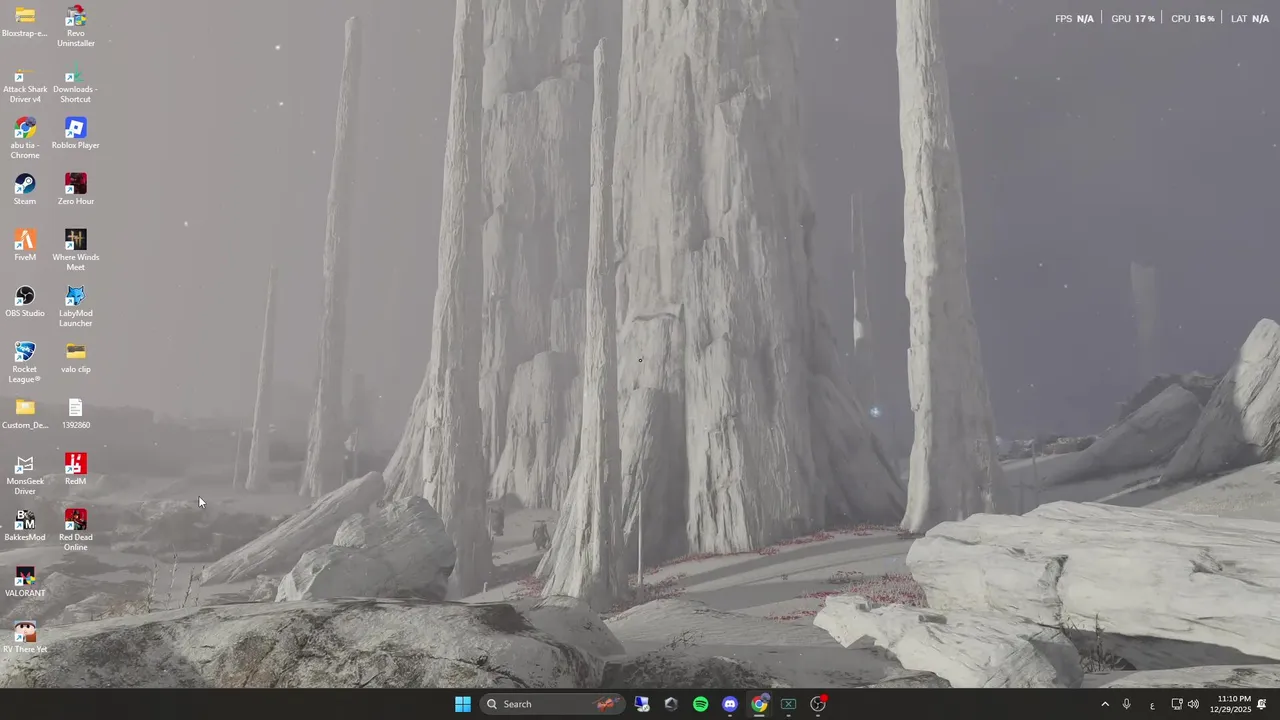Select the 1392860 text file
This screenshot has height=720, width=1280.
coord(76,413)
